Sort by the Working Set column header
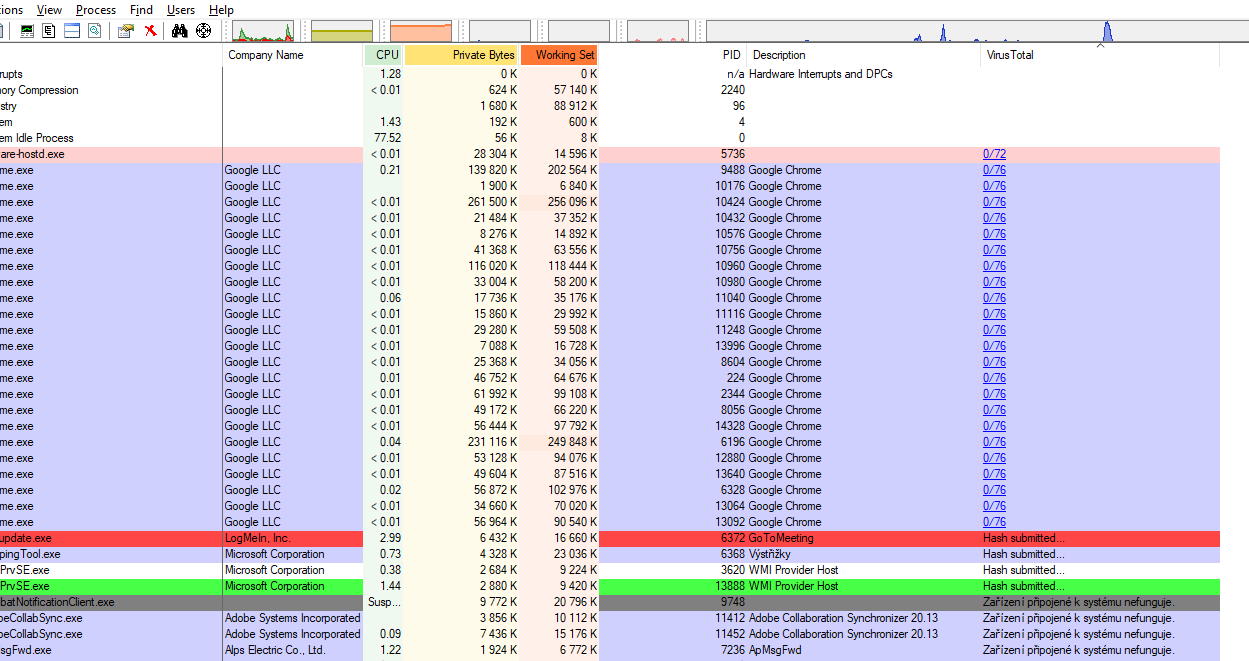 pos(564,55)
